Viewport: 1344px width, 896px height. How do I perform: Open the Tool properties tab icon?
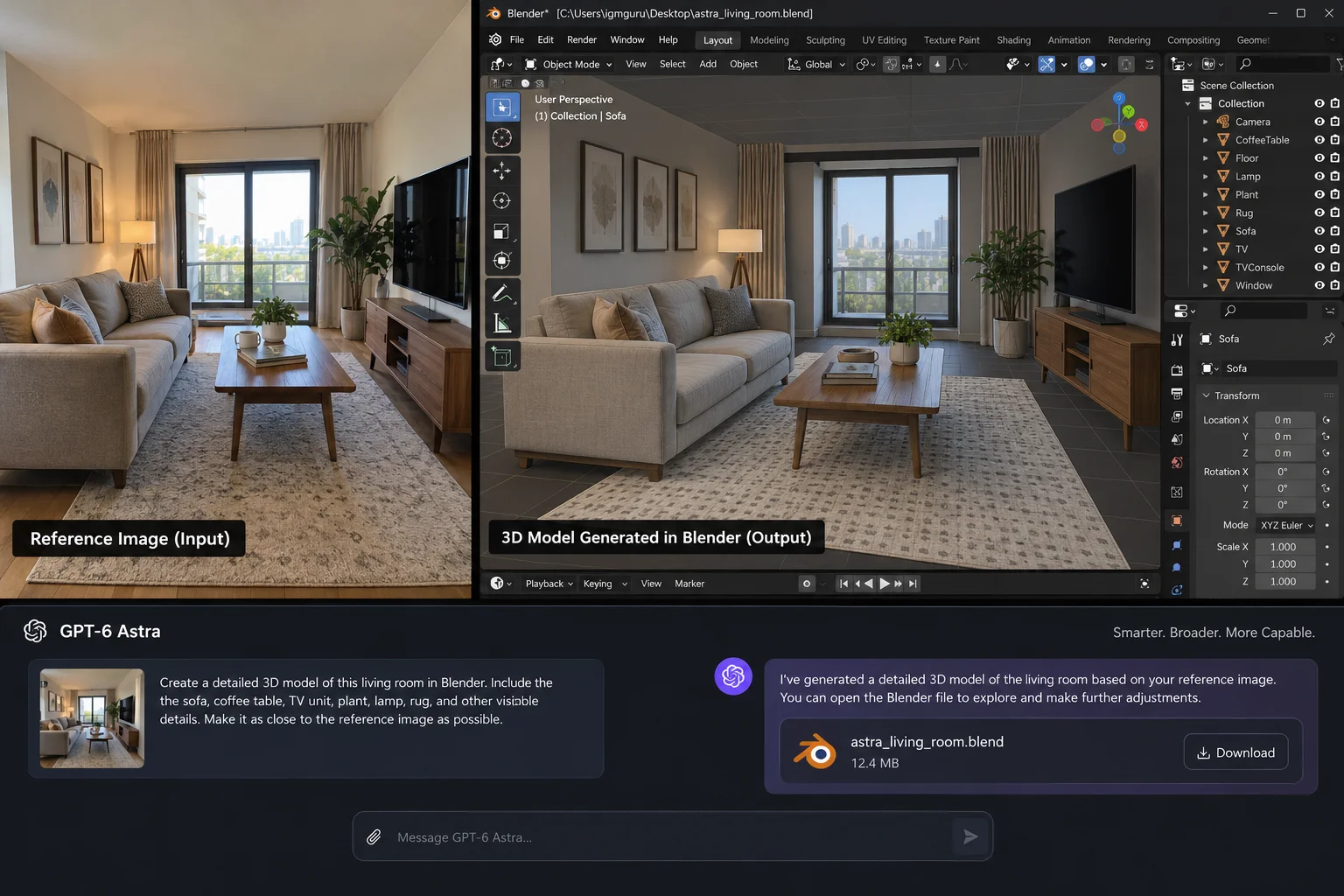[1177, 339]
